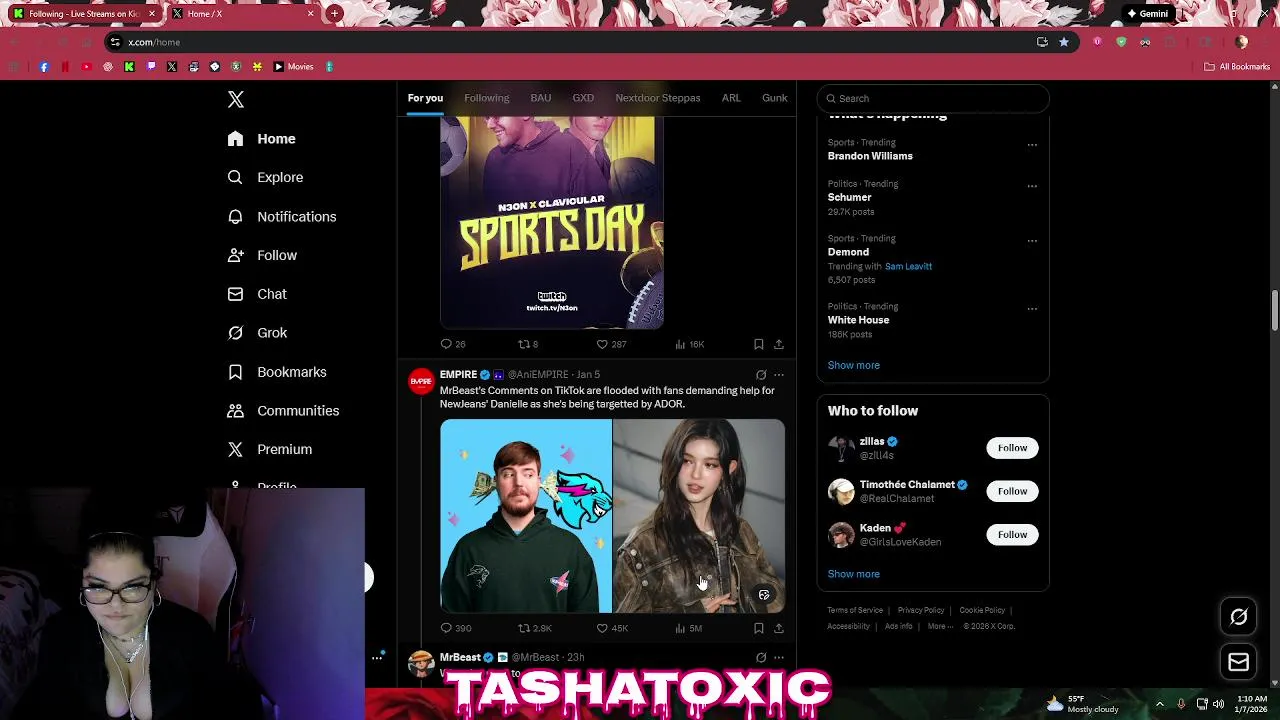
Task: View analytics of Sports Day post
Action: coord(689,344)
